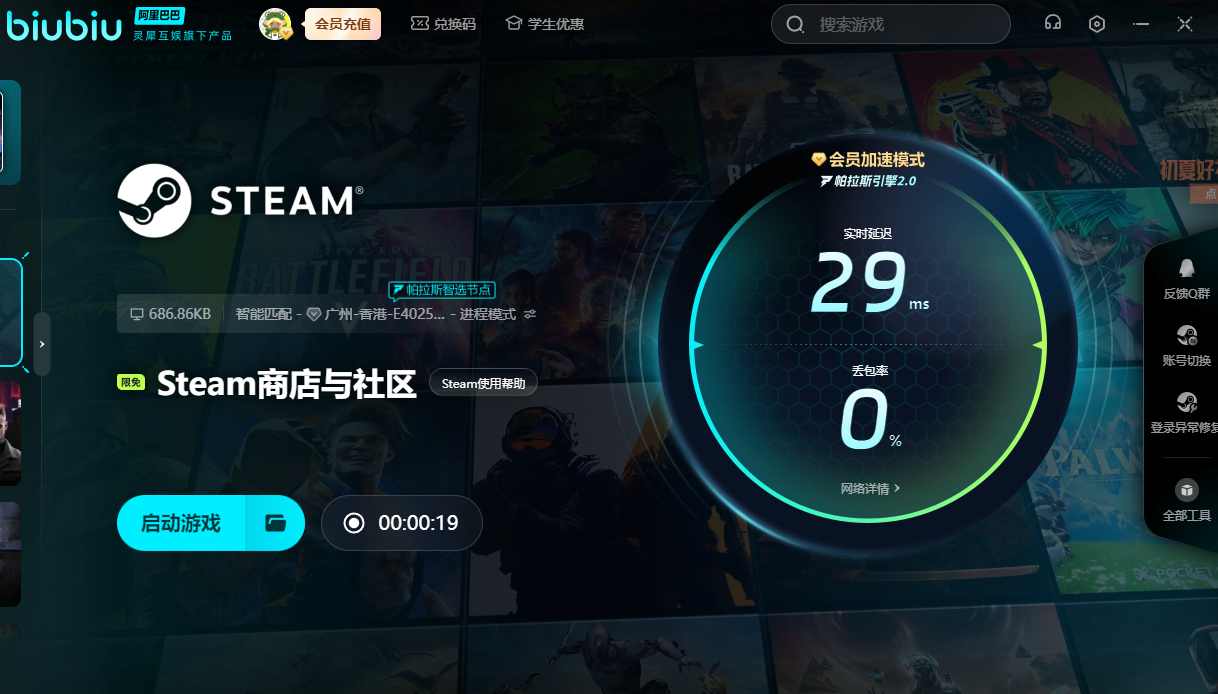
Task: Open game folder path icon
Action: coord(275,523)
